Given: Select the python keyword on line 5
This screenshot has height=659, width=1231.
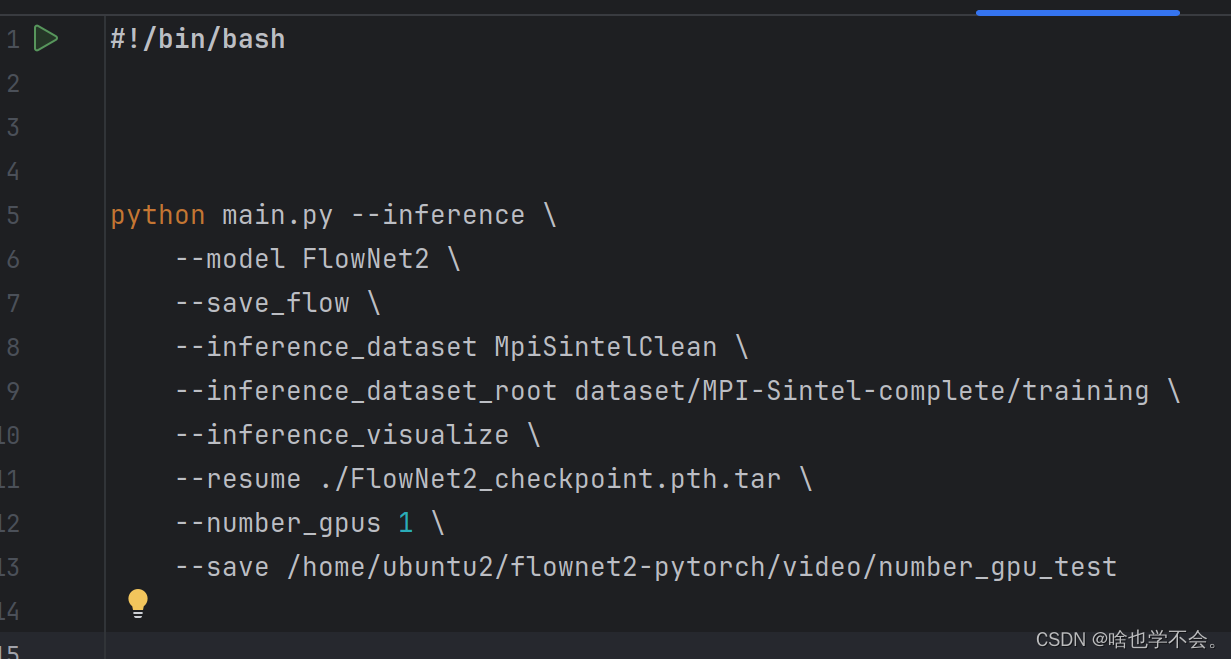Looking at the screenshot, I should (x=158, y=214).
